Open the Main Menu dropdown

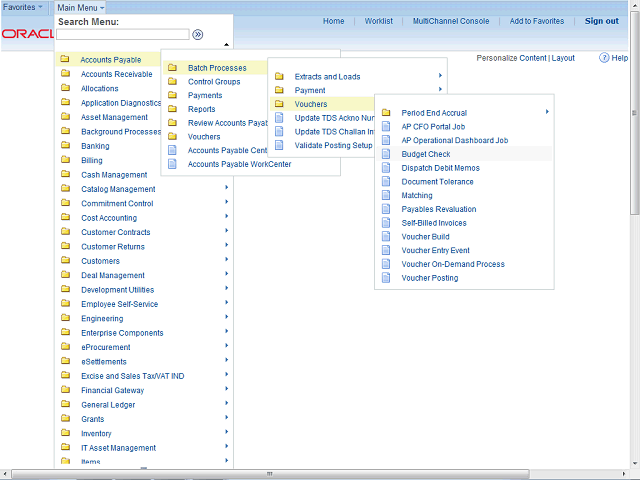81,7
